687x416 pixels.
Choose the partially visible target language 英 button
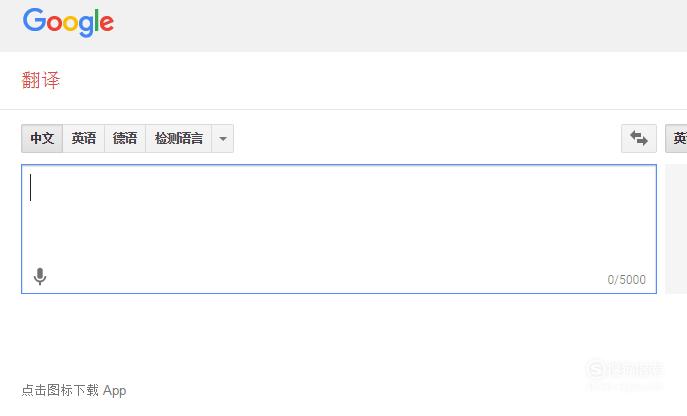[x=676, y=139]
